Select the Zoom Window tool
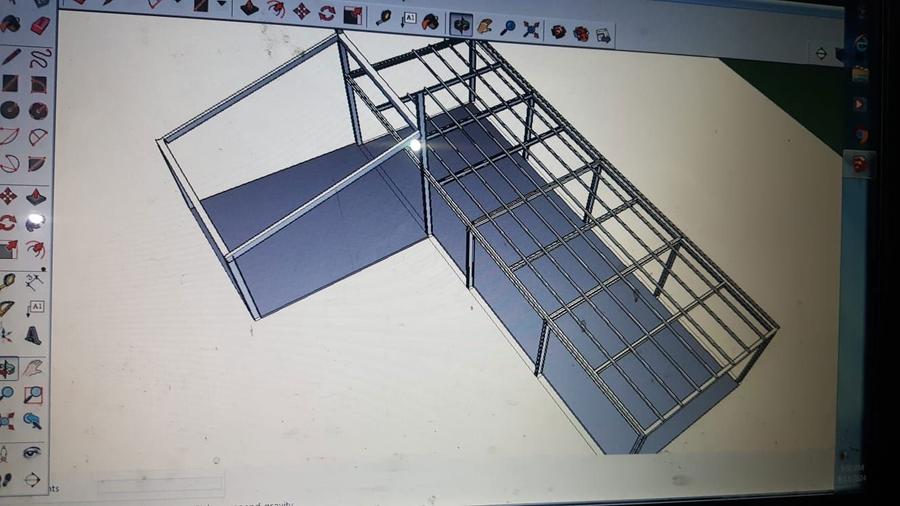The width and height of the screenshot is (900, 506). 33,394
